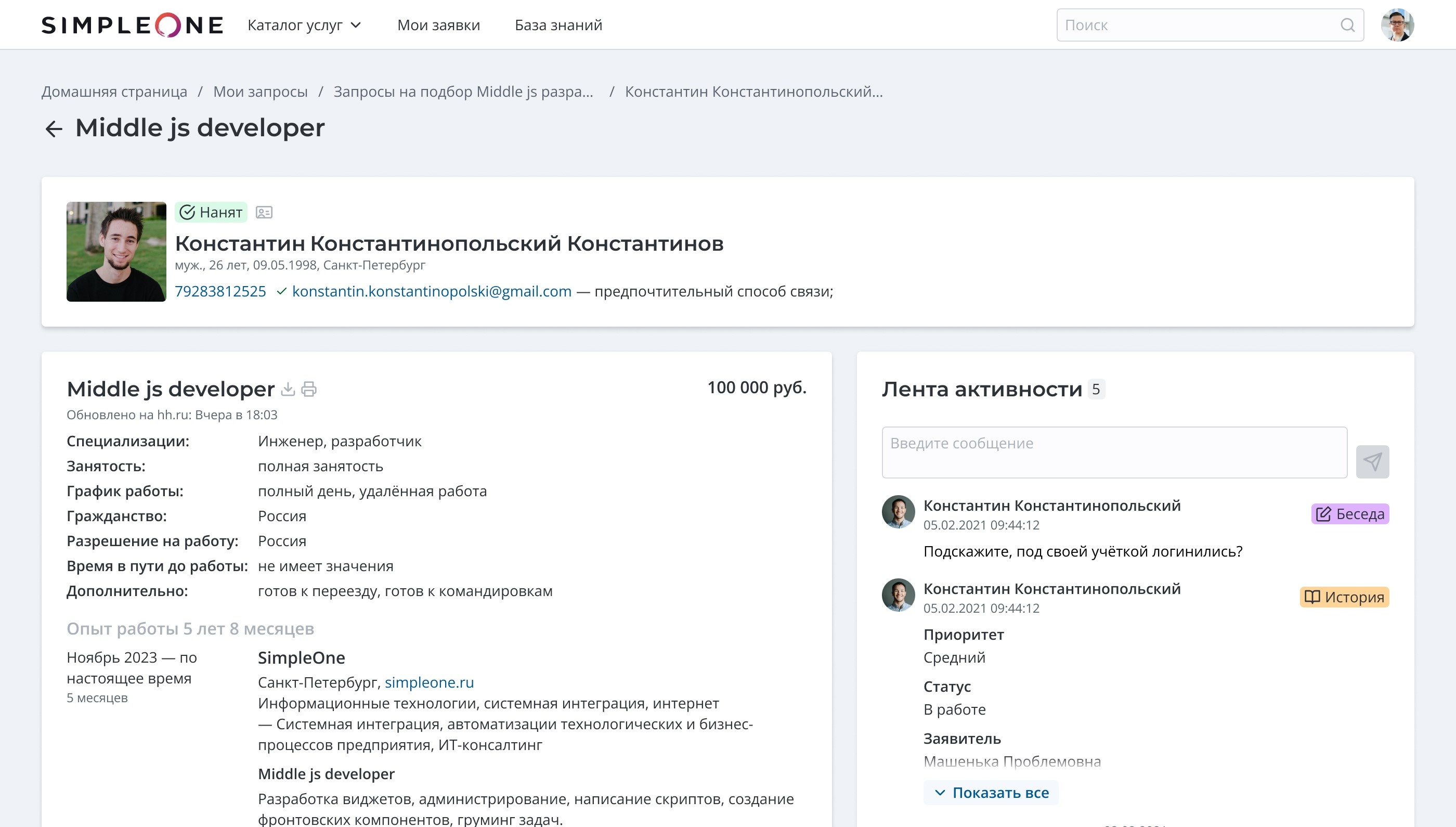Image resolution: width=1456 pixels, height=827 pixels.
Task: Expand activity details with Показать все
Action: point(991,792)
